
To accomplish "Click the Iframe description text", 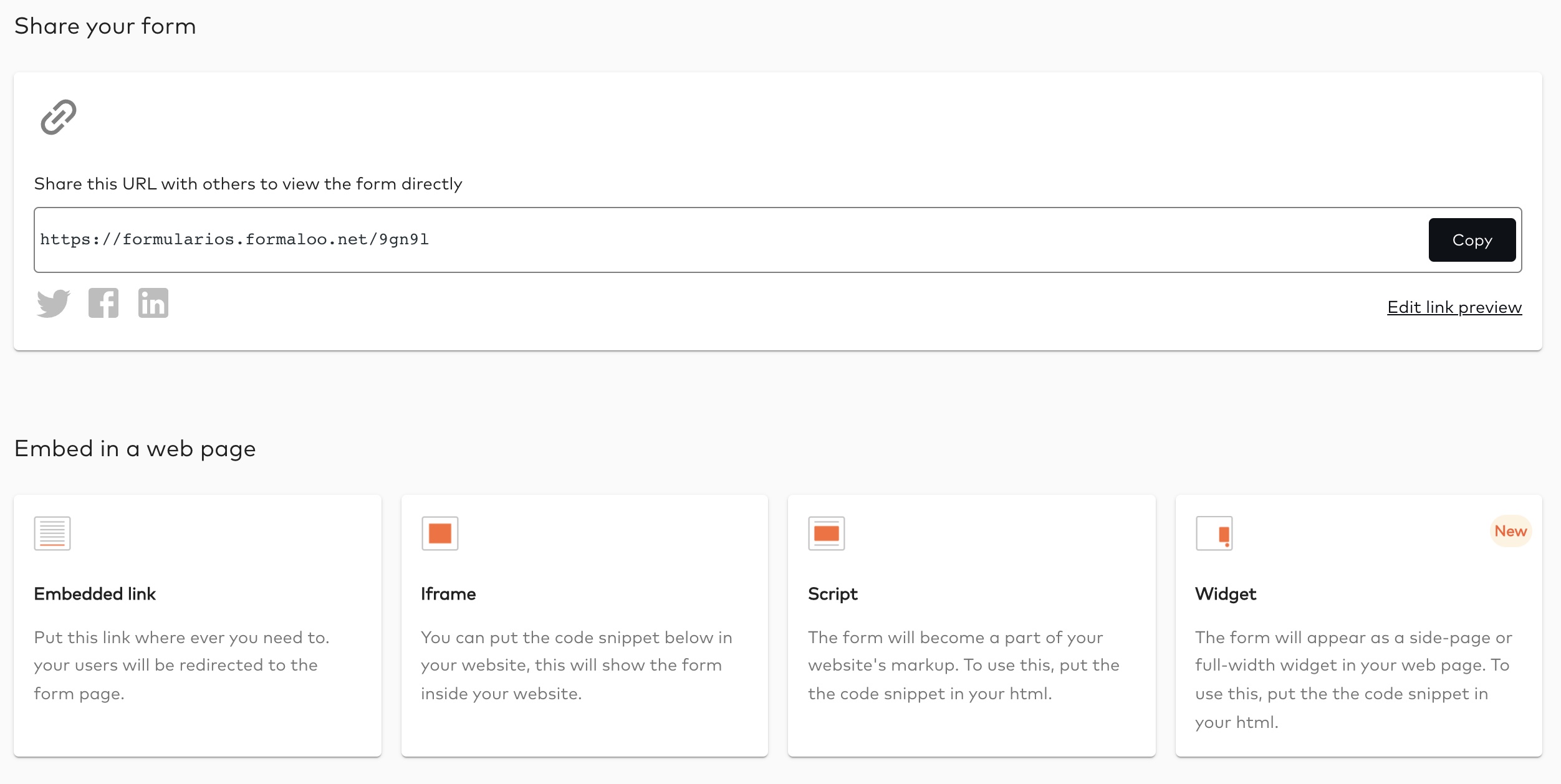I will (577, 666).
